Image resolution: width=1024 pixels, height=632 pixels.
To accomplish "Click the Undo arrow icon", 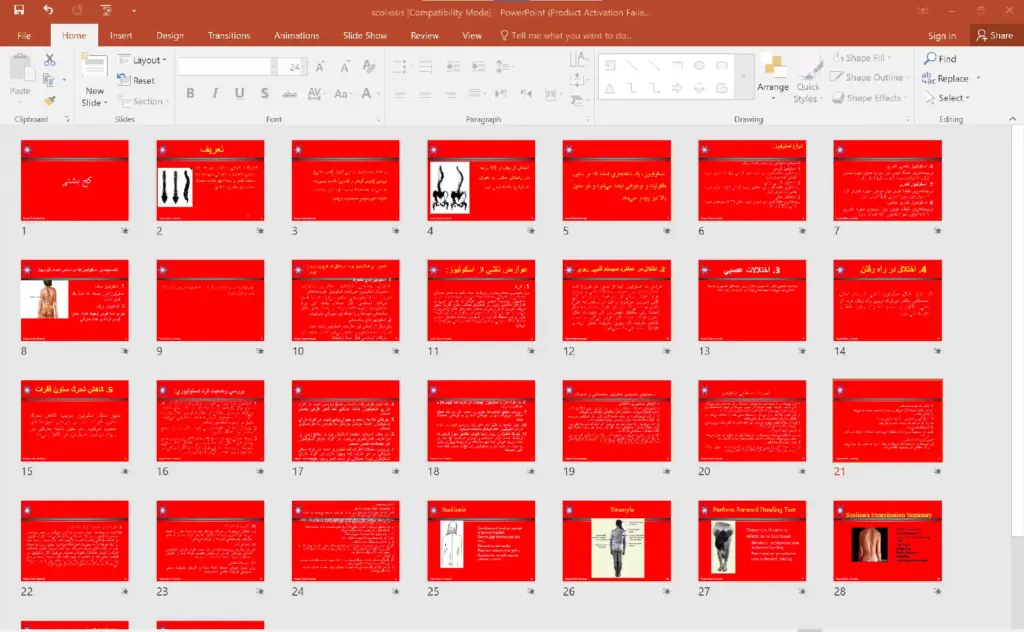I will click(x=49, y=10).
